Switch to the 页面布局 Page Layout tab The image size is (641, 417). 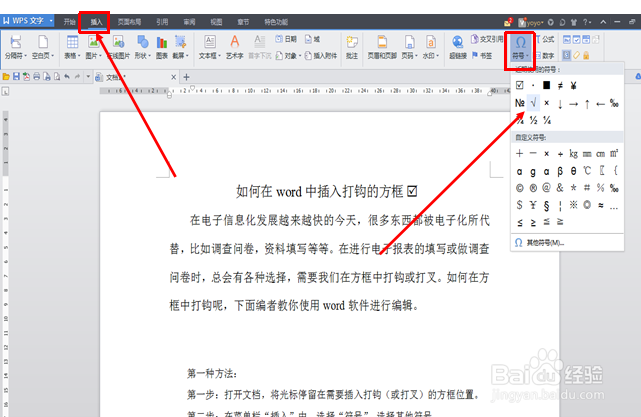(129, 22)
